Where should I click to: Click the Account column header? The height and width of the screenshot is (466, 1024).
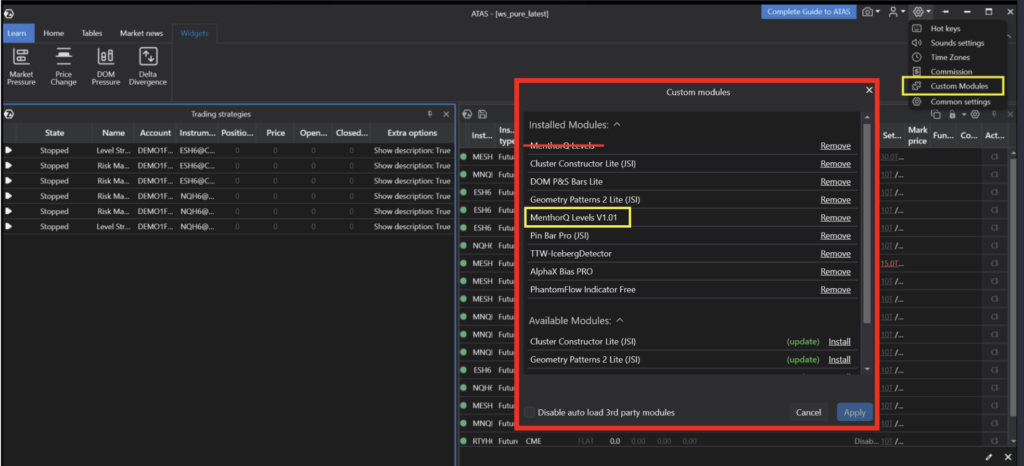point(155,133)
